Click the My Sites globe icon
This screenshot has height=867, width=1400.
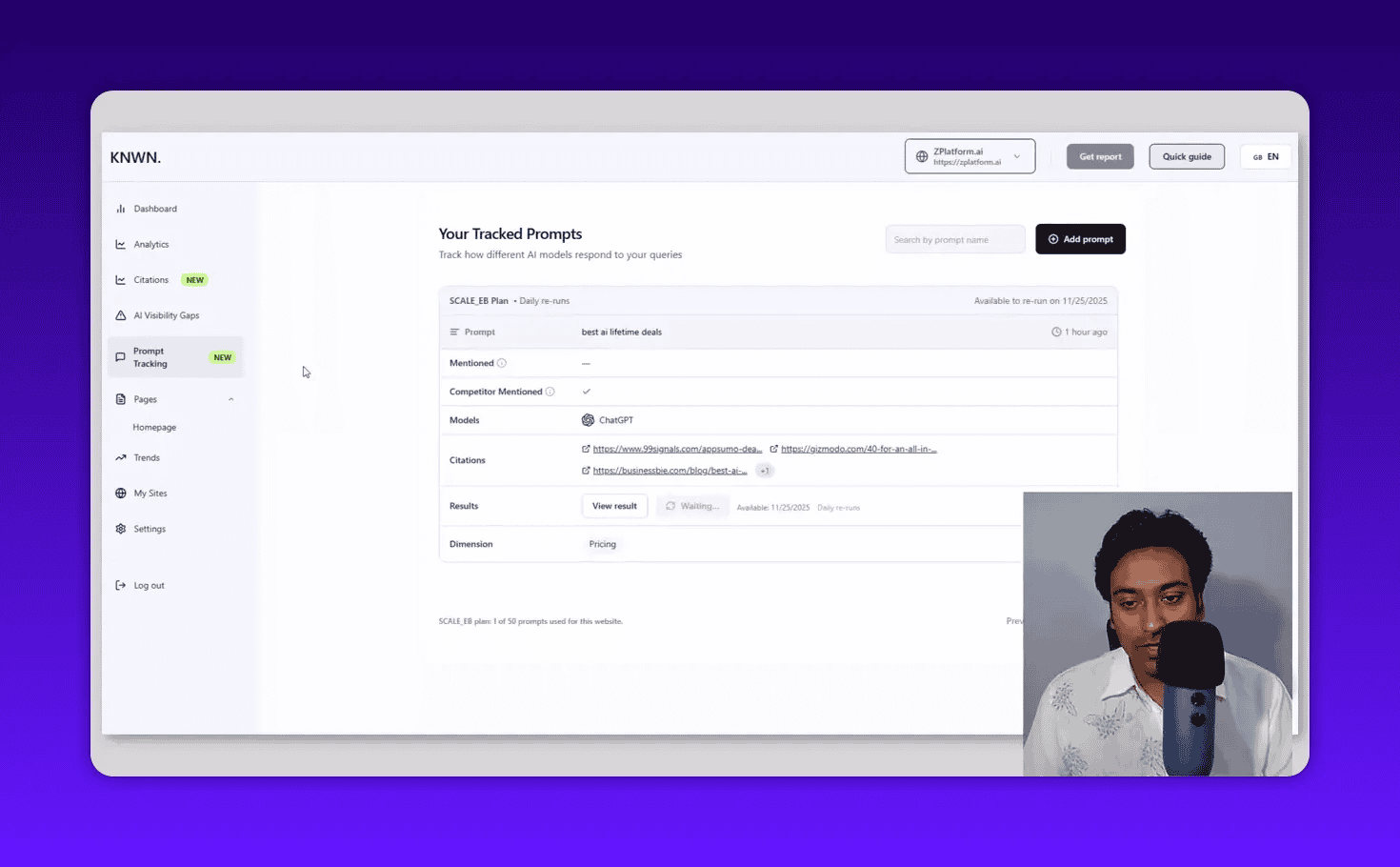[121, 494]
